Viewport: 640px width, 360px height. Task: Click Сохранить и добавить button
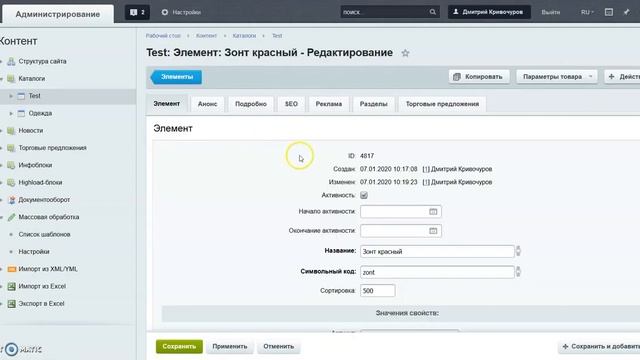pyautogui.click(x=599, y=346)
